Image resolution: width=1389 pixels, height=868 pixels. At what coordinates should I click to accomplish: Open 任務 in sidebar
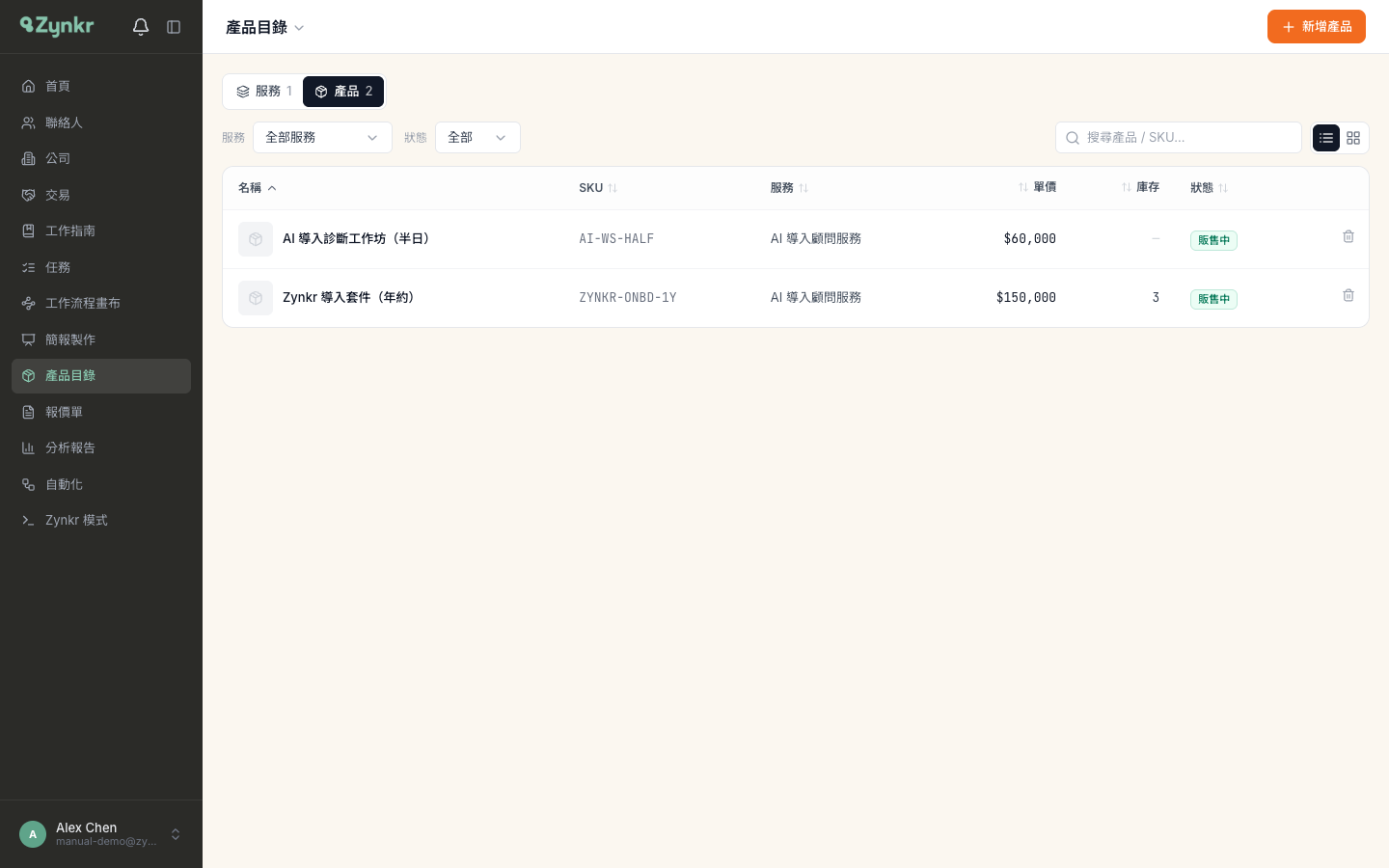tap(101, 267)
